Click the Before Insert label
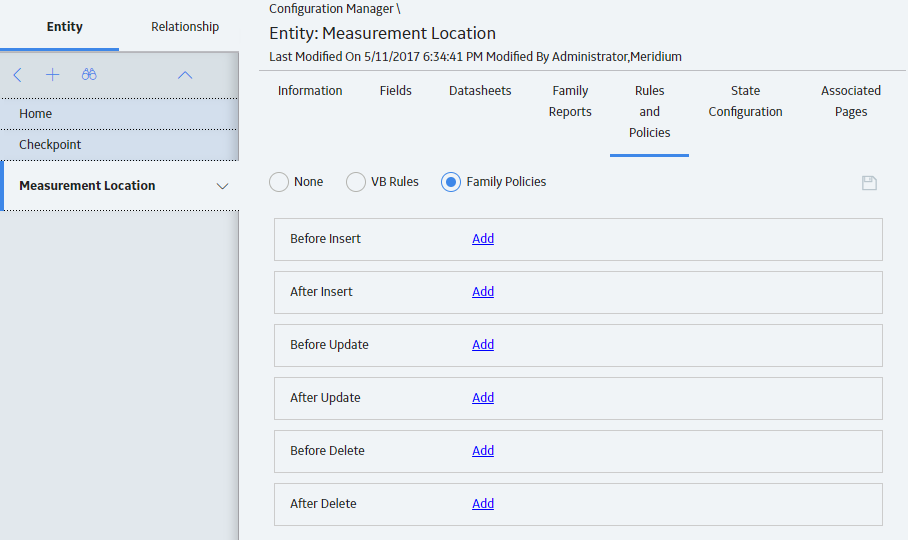 point(325,239)
